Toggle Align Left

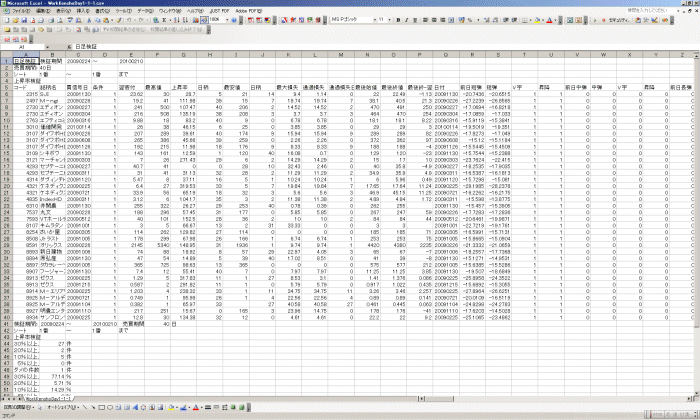click(425, 20)
